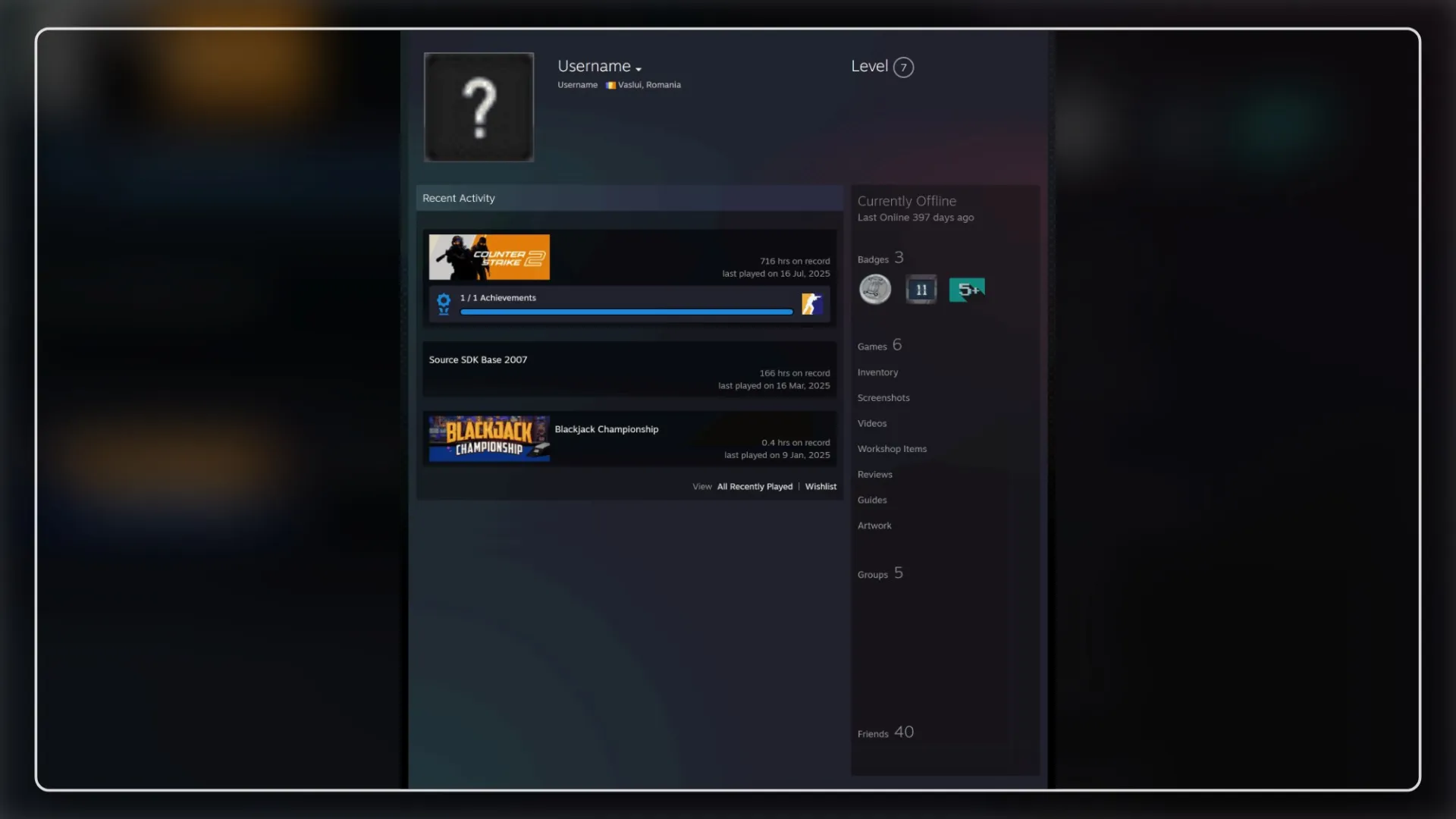The height and width of the screenshot is (819, 1456).
Task: Click the years of service badge
Action: tap(921, 290)
